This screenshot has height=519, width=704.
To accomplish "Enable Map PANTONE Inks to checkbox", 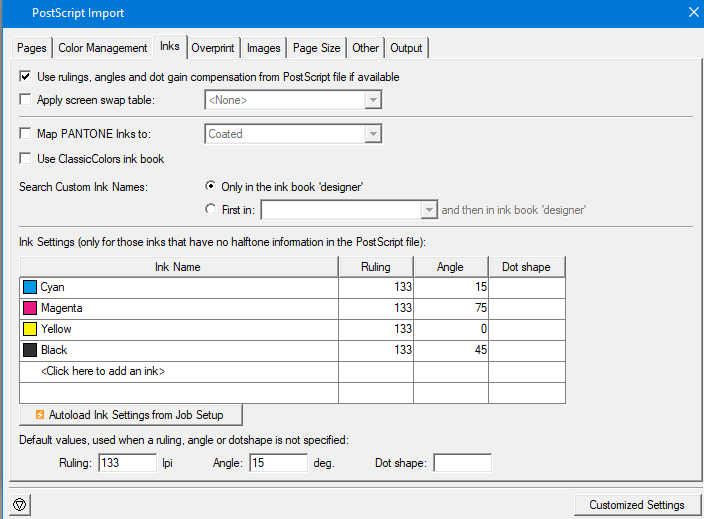I will point(25,133).
